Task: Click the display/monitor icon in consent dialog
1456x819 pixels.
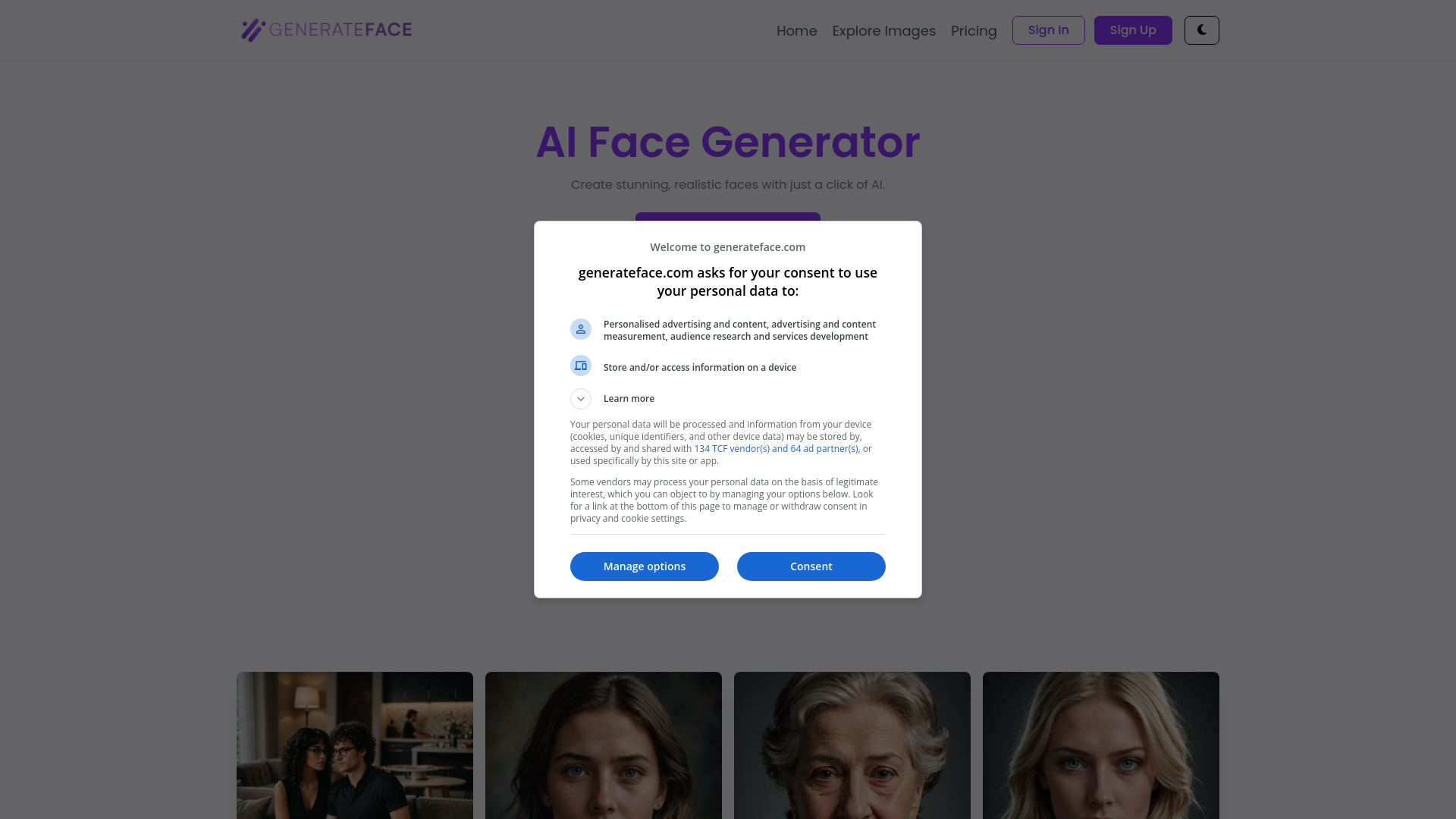Action: (581, 365)
